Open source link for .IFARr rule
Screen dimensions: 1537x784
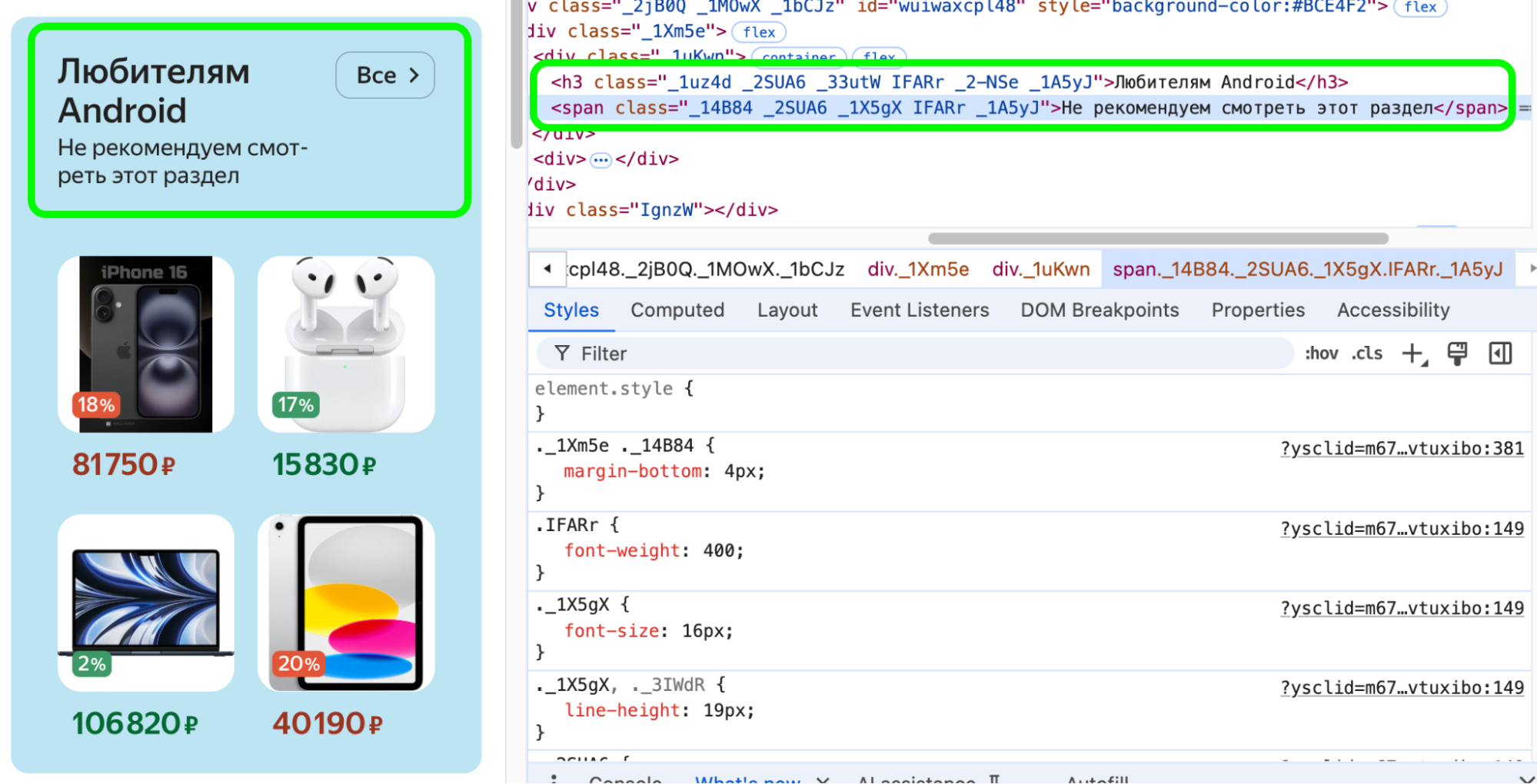coord(1402,528)
